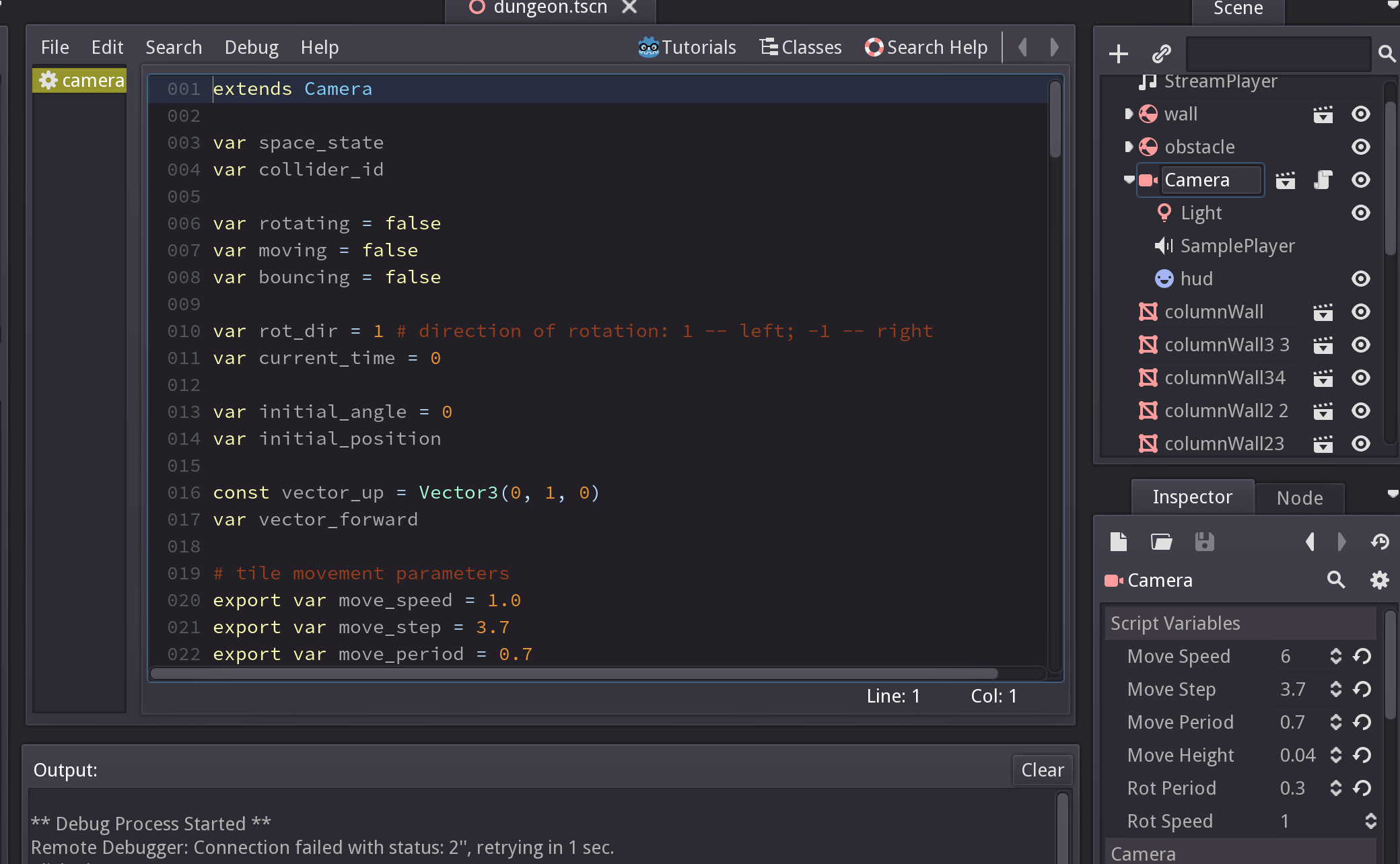Image resolution: width=1400 pixels, height=864 pixels.
Task: Toggle visibility of Camera node
Action: (x=1361, y=179)
